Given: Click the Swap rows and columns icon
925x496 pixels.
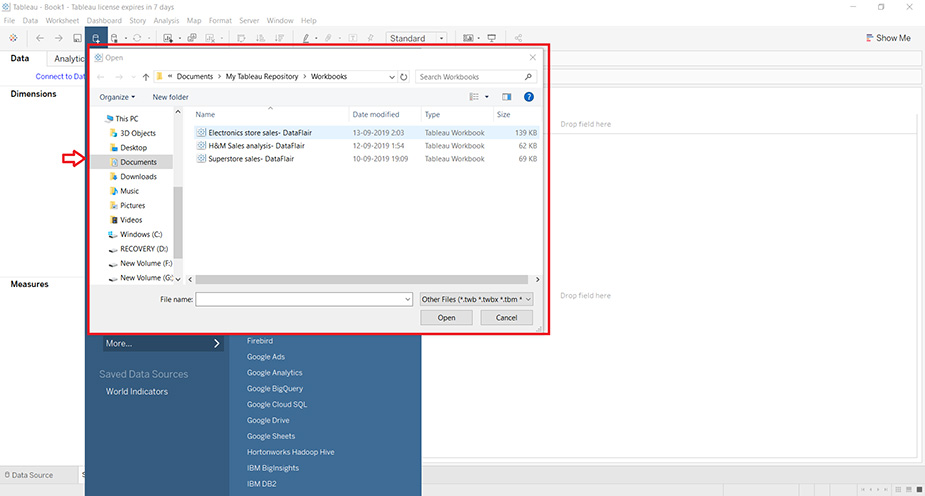Looking at the screenshot, I should point(241,38).
